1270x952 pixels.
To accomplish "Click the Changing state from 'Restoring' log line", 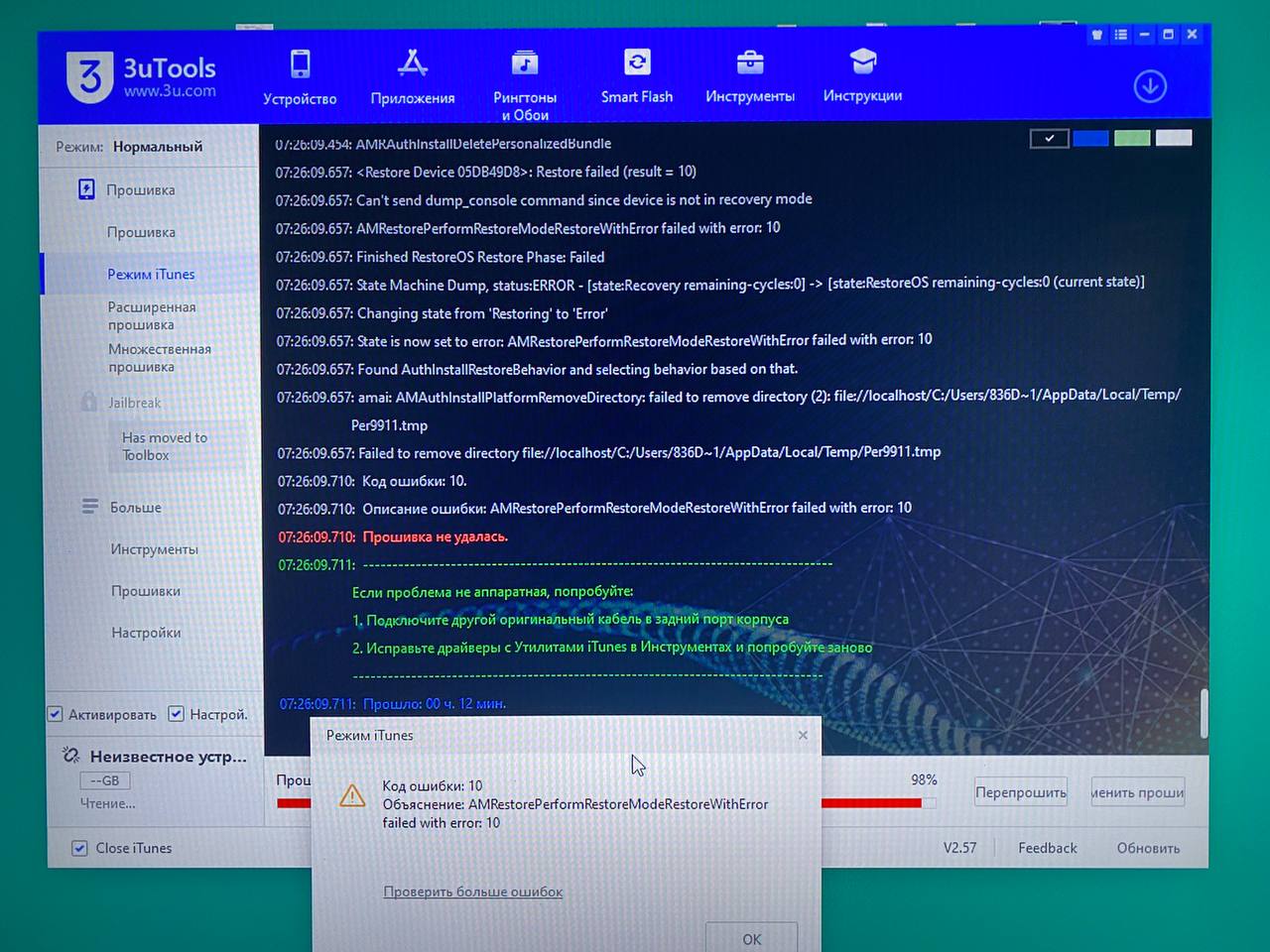I will (442, 313).
